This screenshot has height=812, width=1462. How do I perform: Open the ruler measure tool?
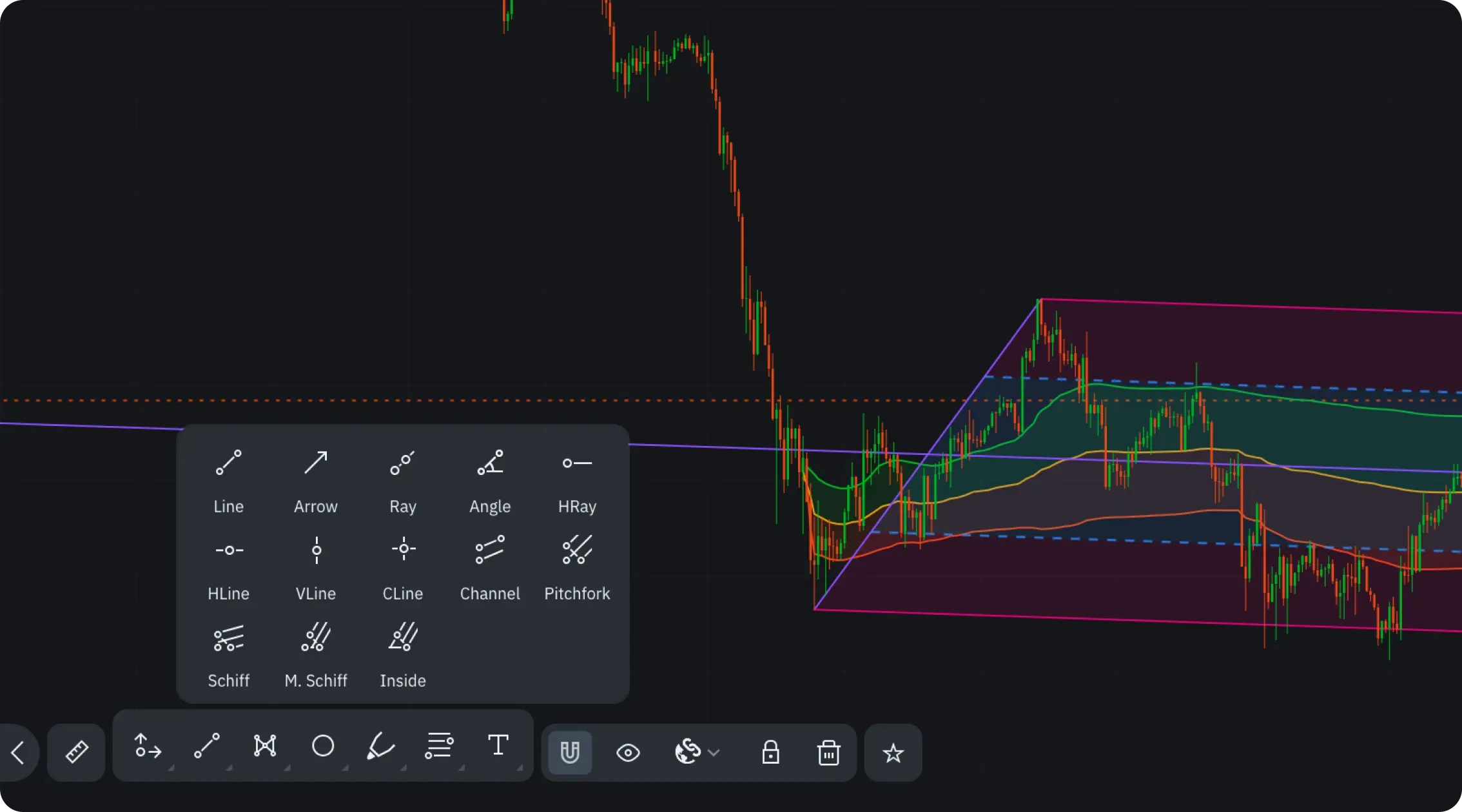76,752
